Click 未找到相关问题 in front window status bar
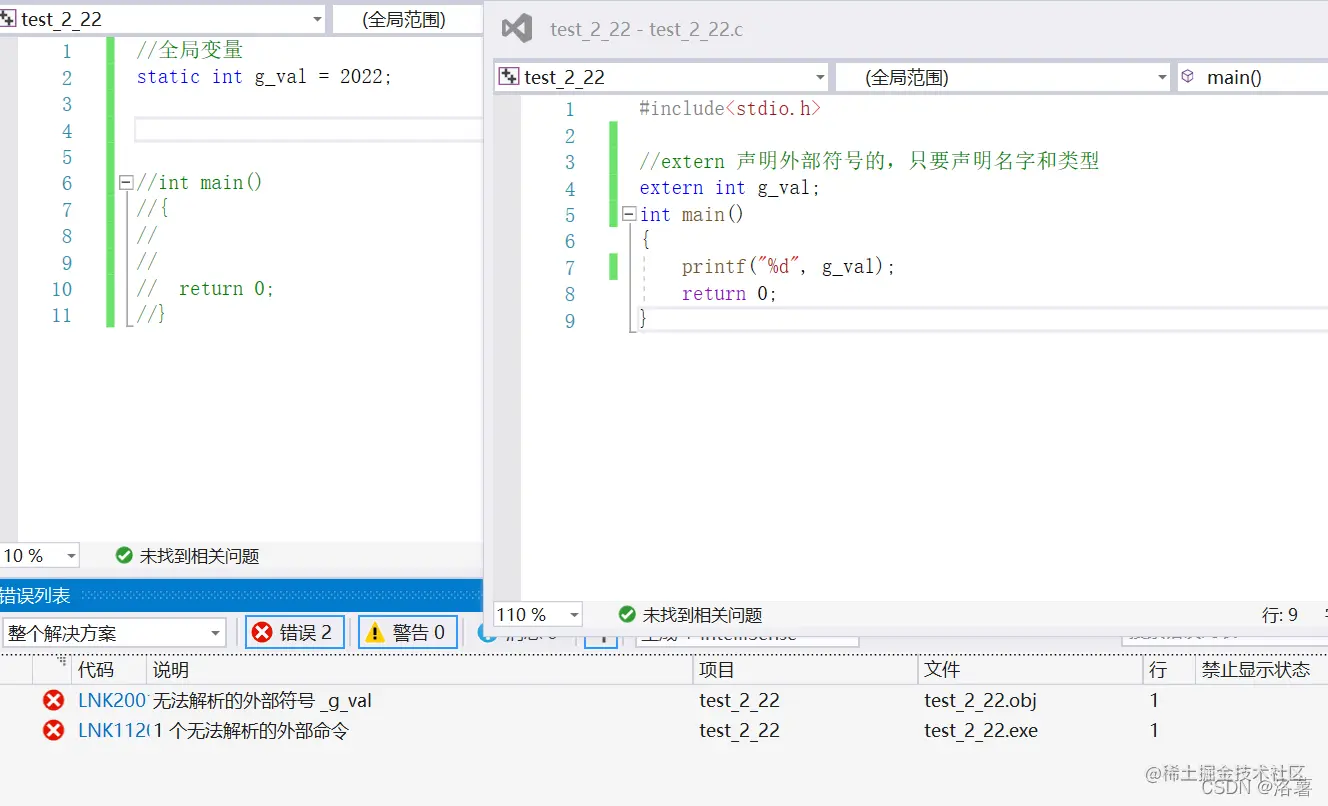 [702, 614]
